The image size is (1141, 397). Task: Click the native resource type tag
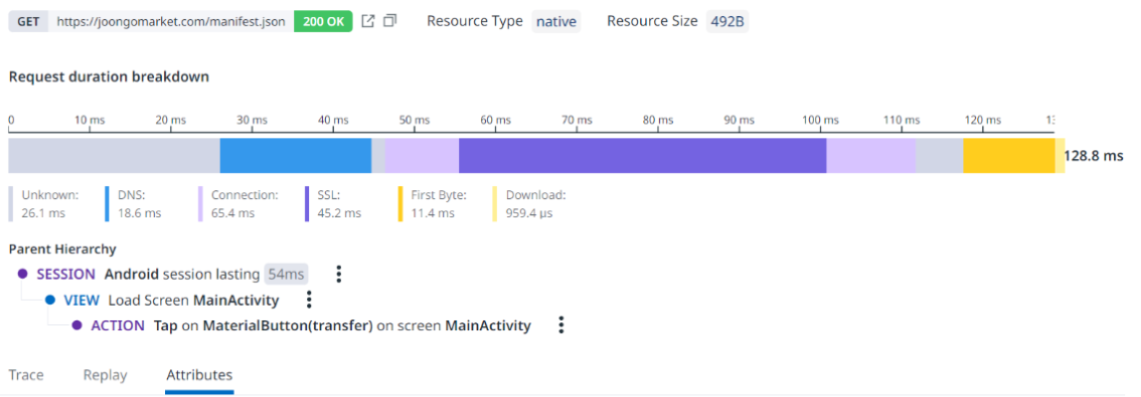pyautogui.click(x=556, y=22)
